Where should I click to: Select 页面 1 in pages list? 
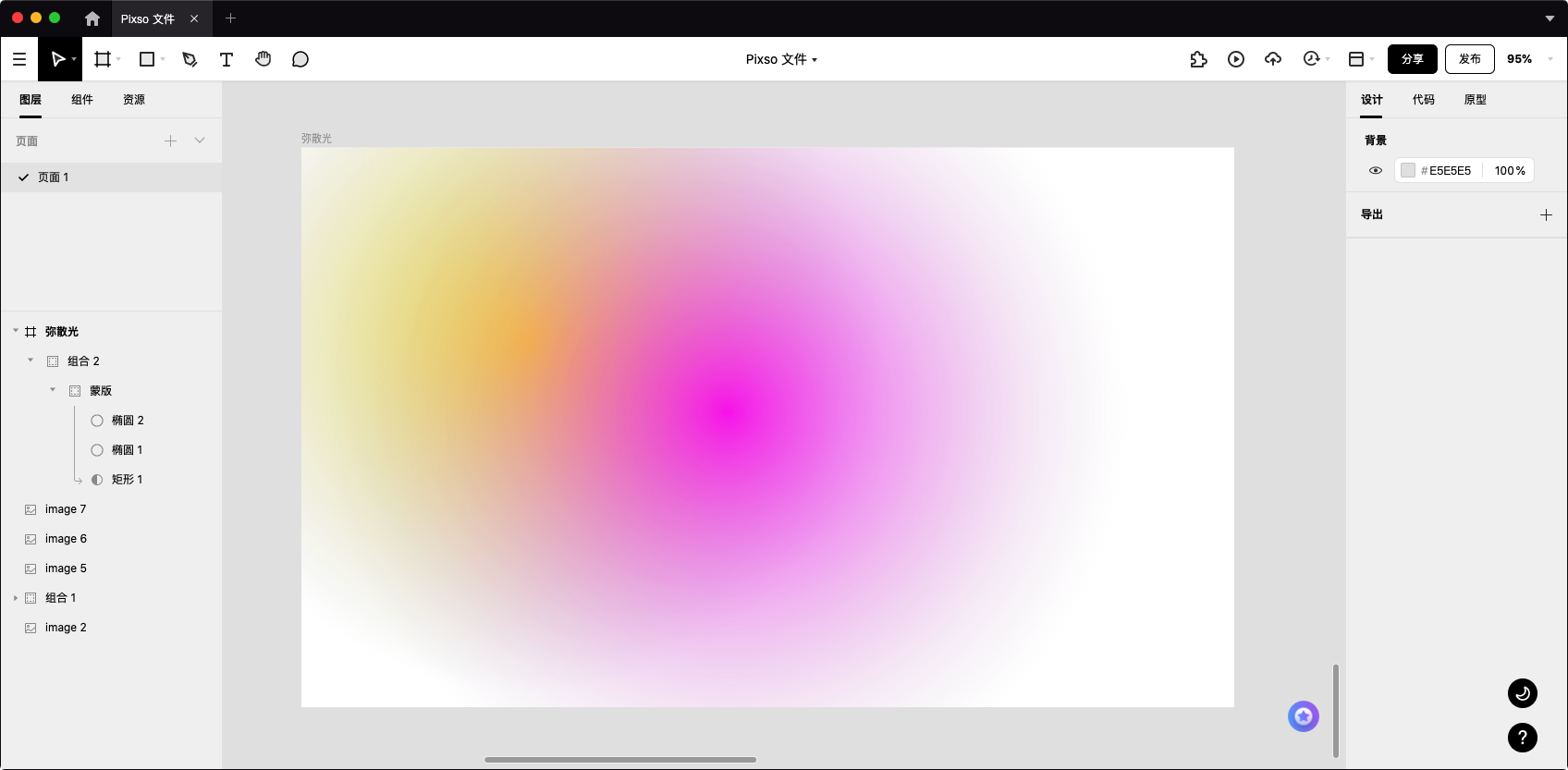111,177
